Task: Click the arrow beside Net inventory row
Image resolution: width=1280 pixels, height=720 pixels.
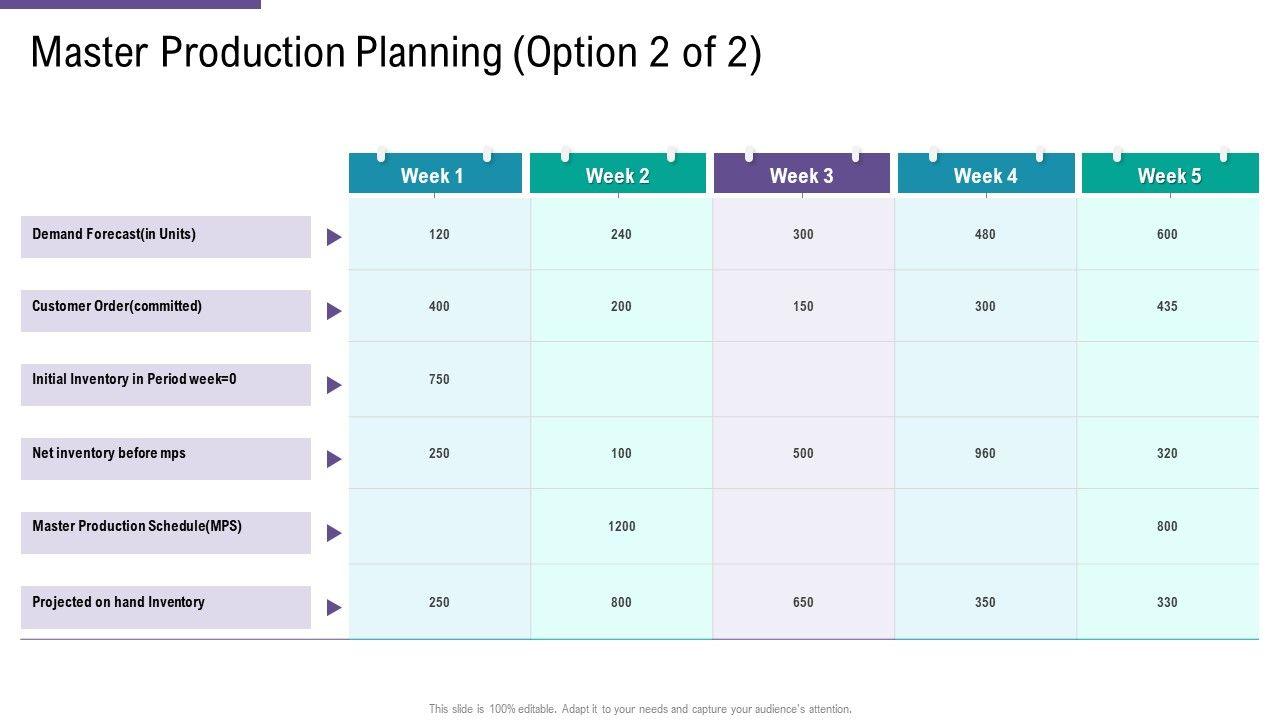Action: point(334,459)
